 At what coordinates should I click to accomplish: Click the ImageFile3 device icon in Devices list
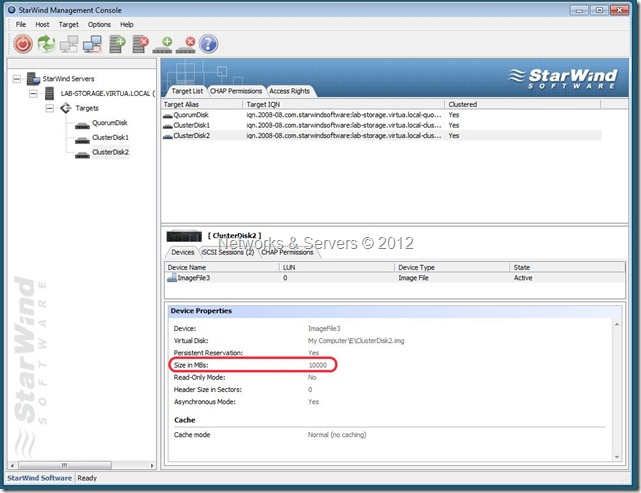(172, 278)
